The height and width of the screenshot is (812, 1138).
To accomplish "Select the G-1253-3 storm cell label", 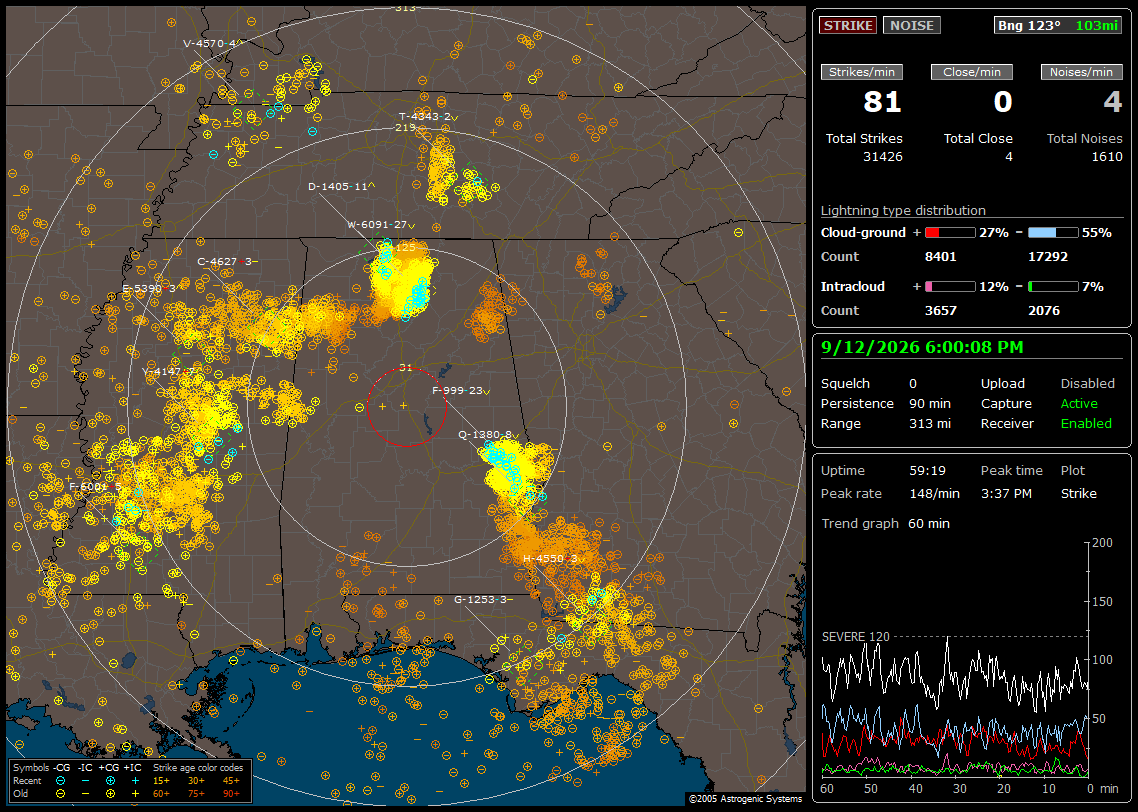I will (x=483, y=599).
